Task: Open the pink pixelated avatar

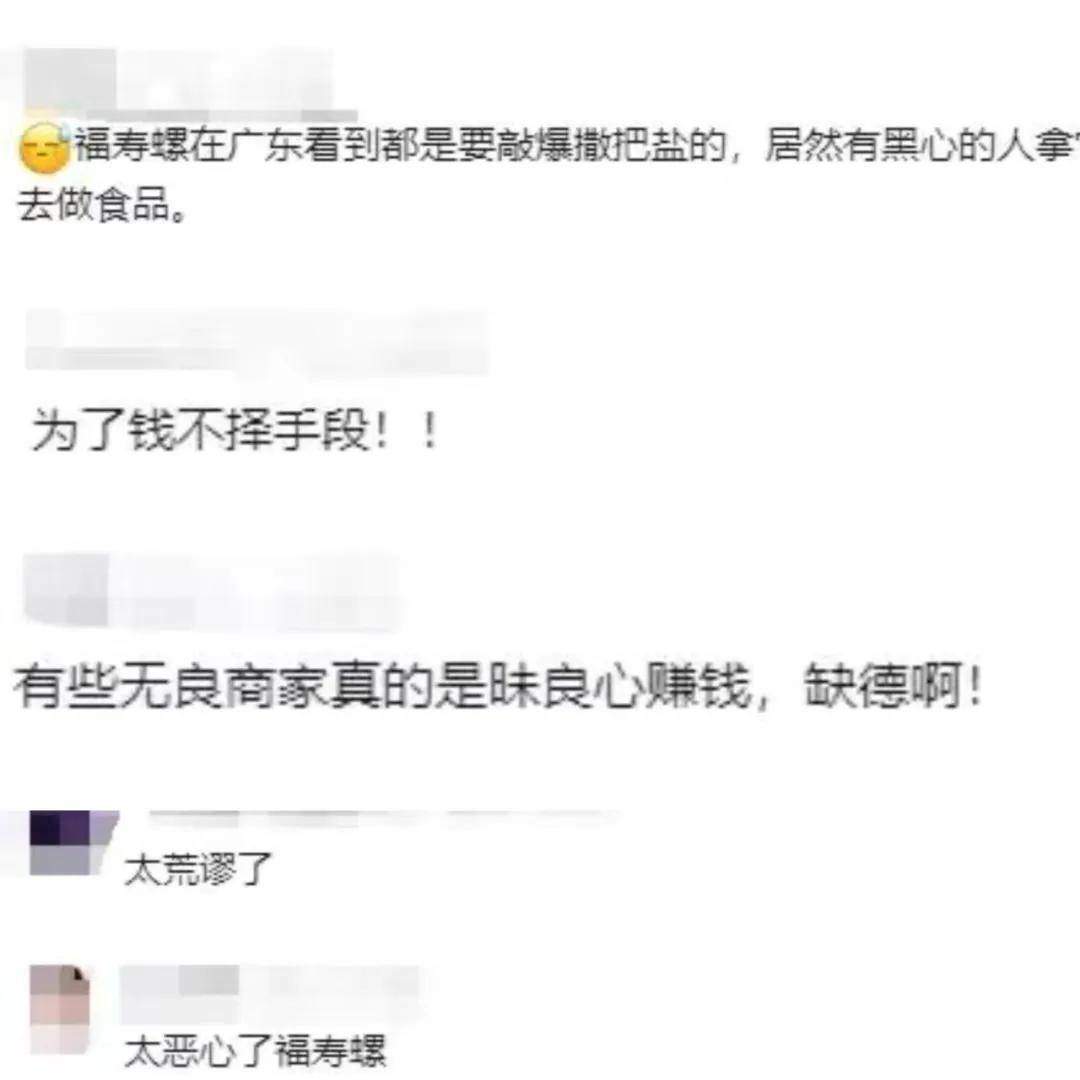Action: [x=60, y=1010]
